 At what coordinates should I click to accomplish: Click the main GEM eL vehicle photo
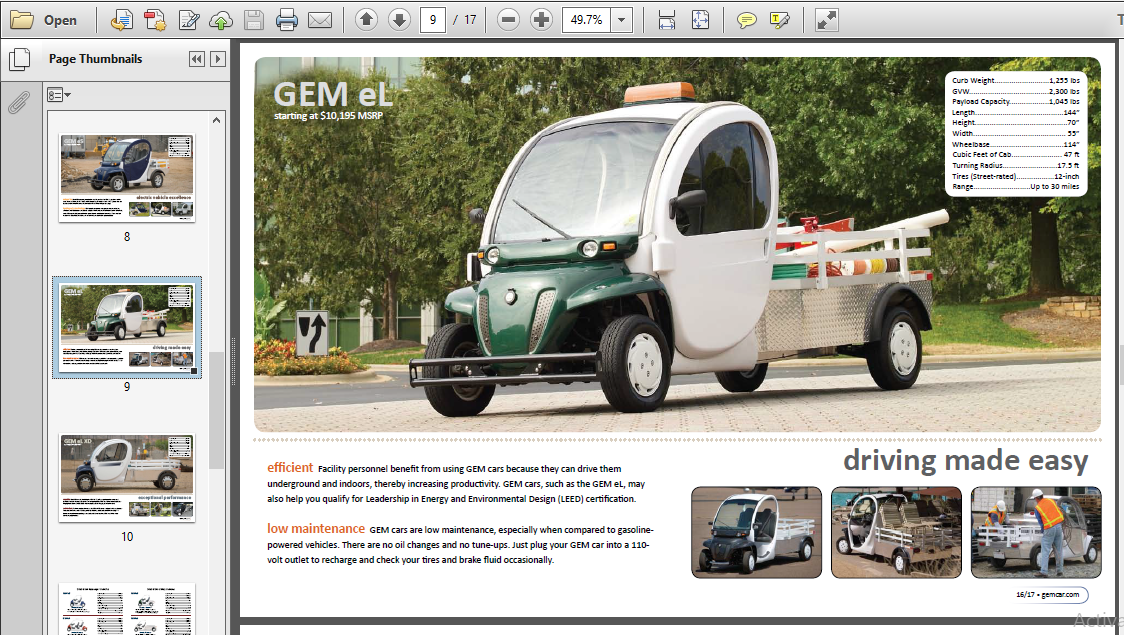(x=677, y=244)
